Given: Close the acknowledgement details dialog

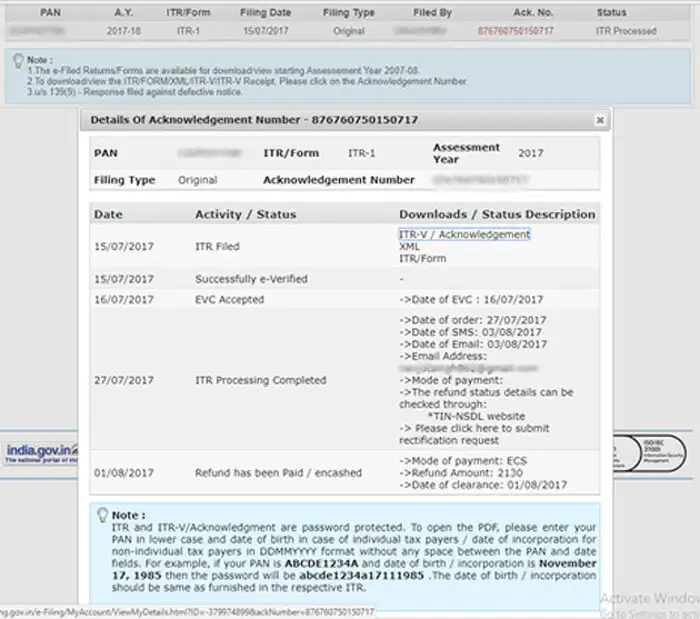Looking at the screenshot, I should pyautogui.click(x=600, y=120).
